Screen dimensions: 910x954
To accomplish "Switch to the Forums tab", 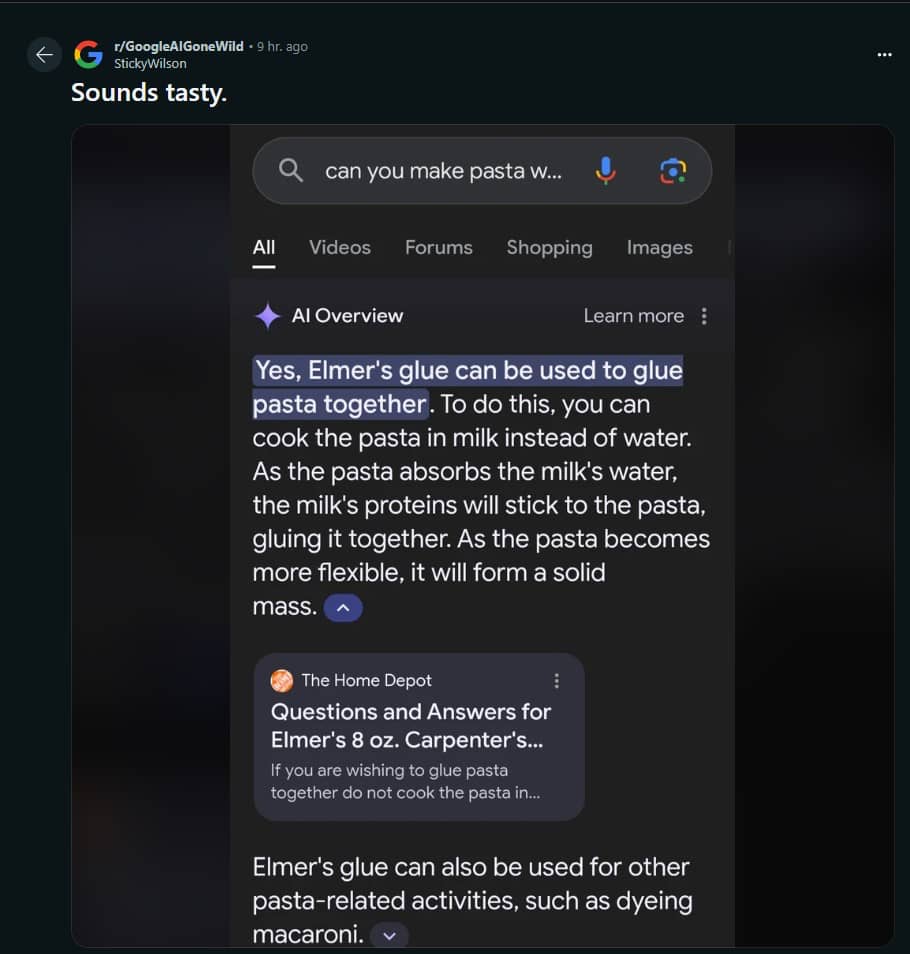I will click(x=439, y=248).
